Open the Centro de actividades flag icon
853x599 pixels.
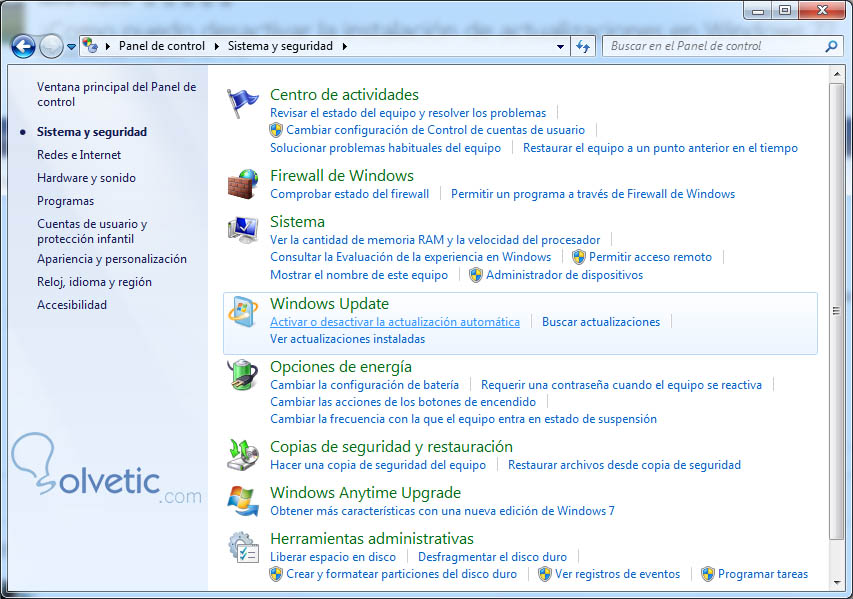pos(242,103)
